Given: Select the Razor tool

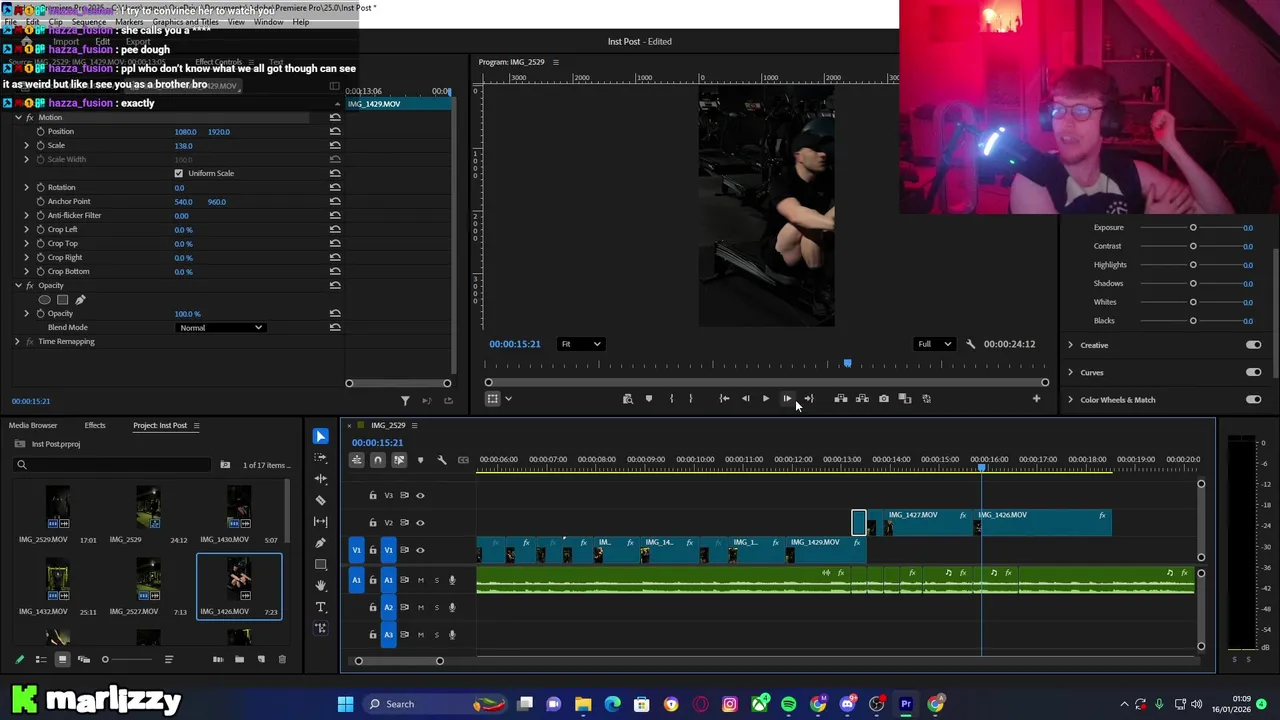Looking at the screenshot, I should coord(320,500).
